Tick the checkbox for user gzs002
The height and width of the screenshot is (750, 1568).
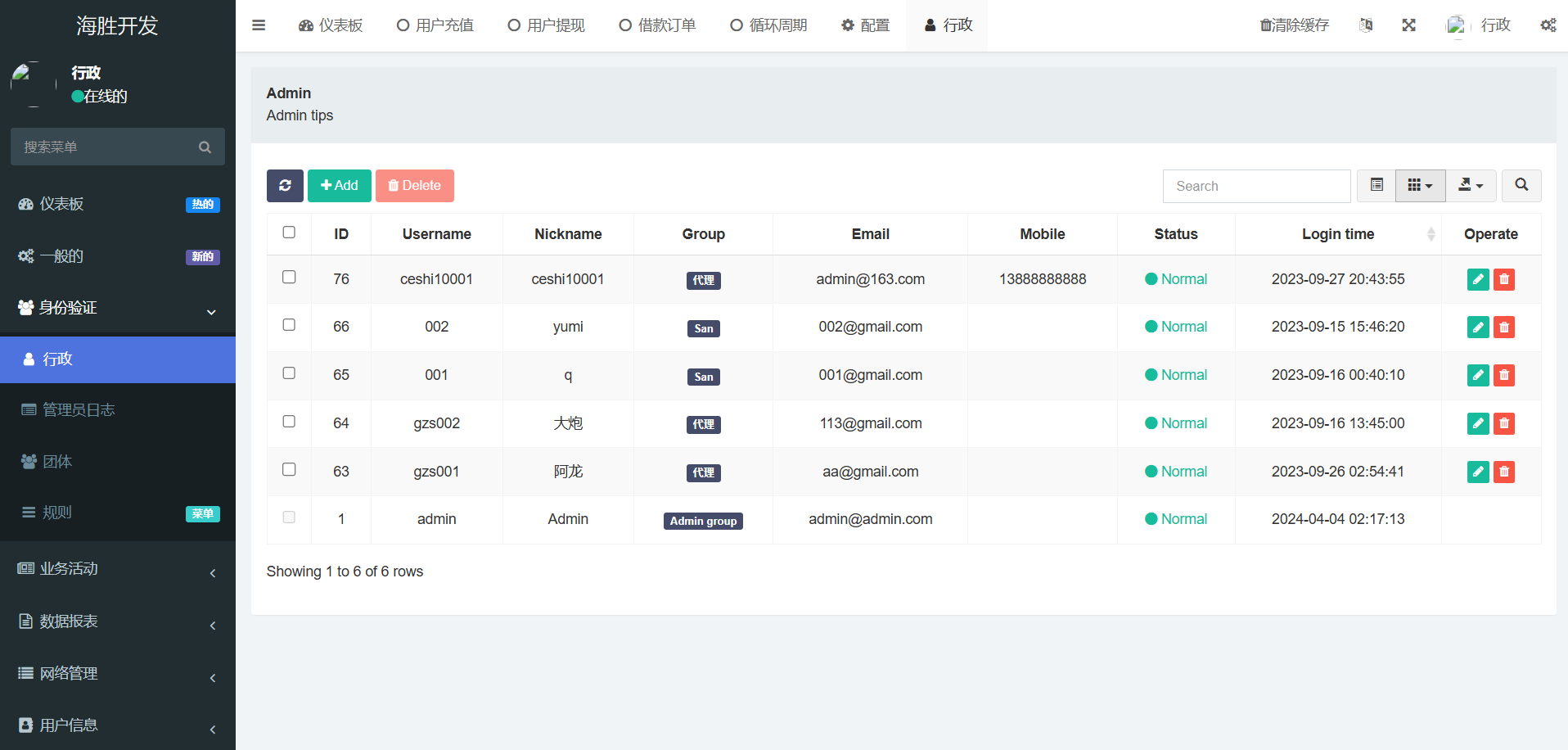289,422
